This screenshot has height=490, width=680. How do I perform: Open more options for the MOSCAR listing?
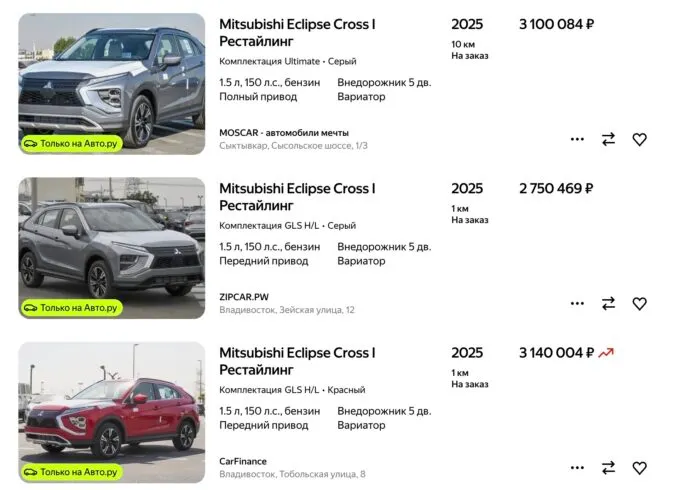(577, 139)
